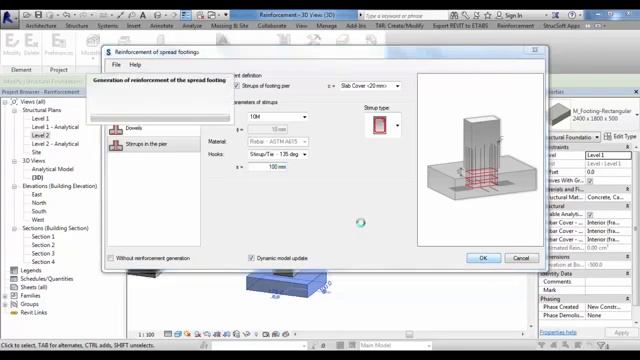The image size is (640, 360).
Task: Click the Open folder quick-access icon
Action: click(27, 15)
